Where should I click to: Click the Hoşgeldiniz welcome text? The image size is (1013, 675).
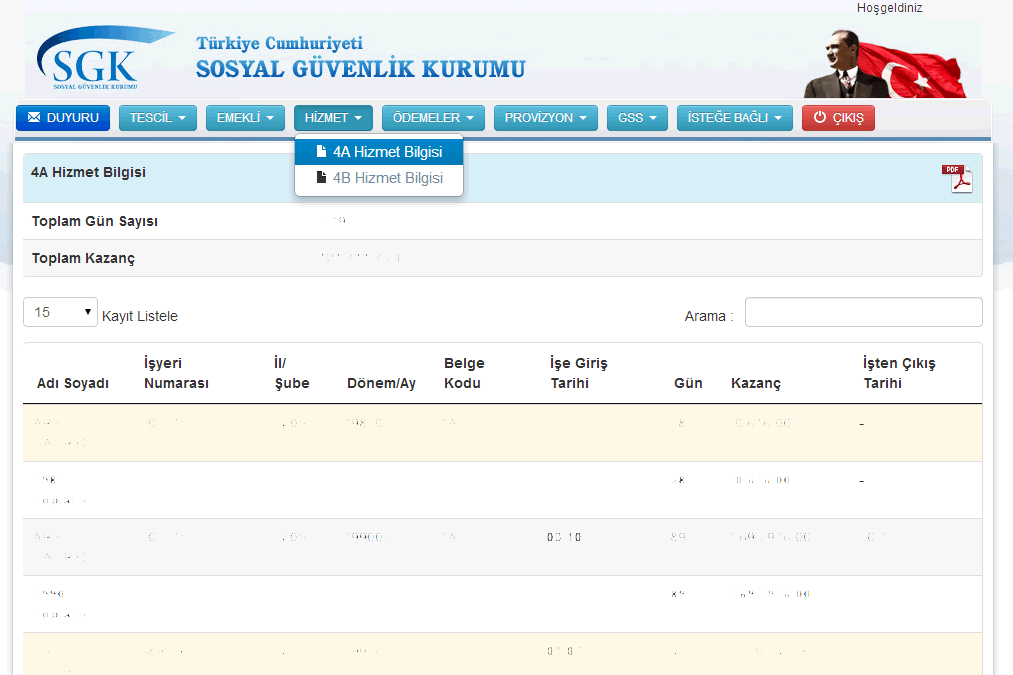[x=890, y=8]
